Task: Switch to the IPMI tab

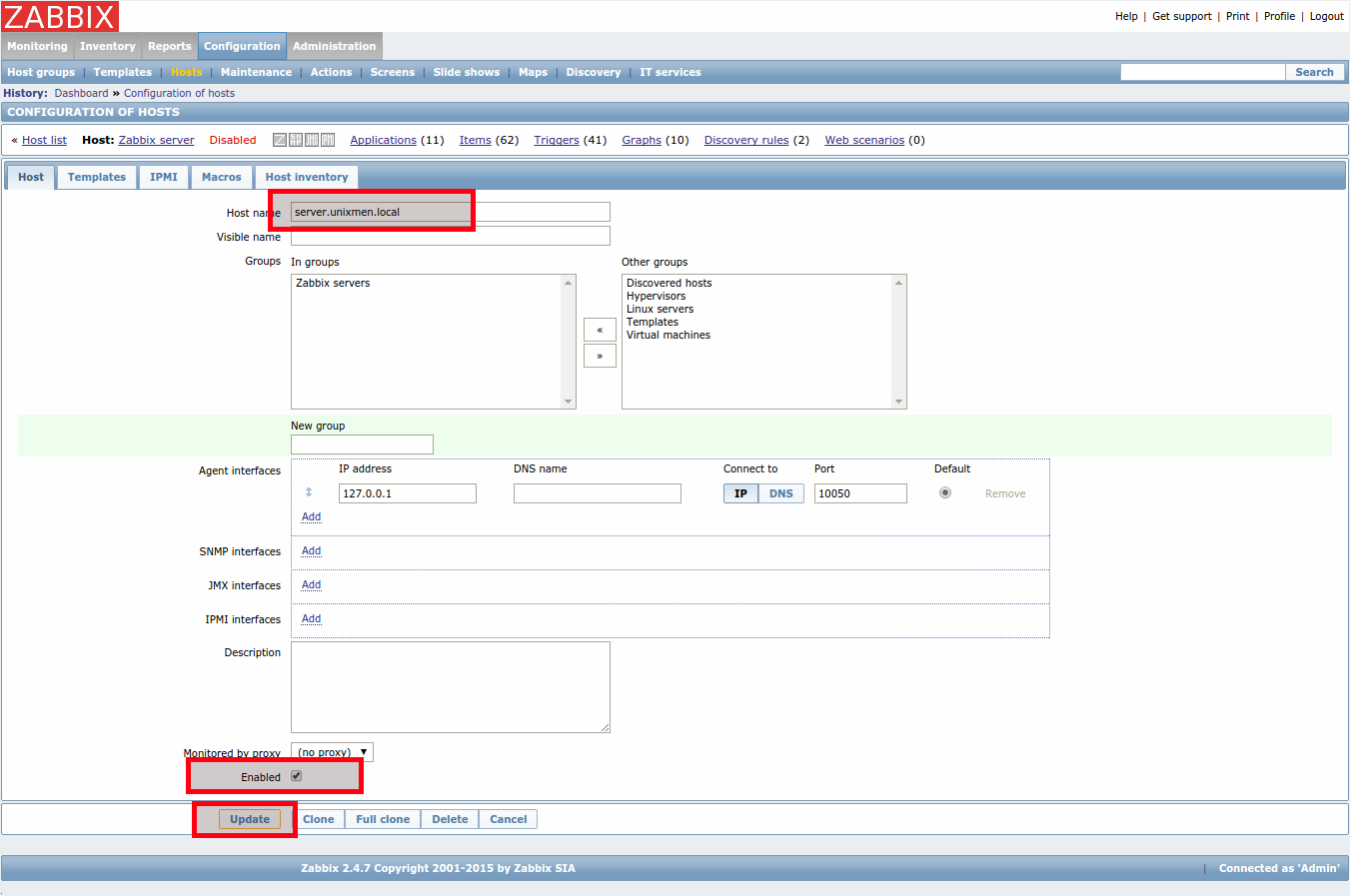Action: (x=164, y=177)
